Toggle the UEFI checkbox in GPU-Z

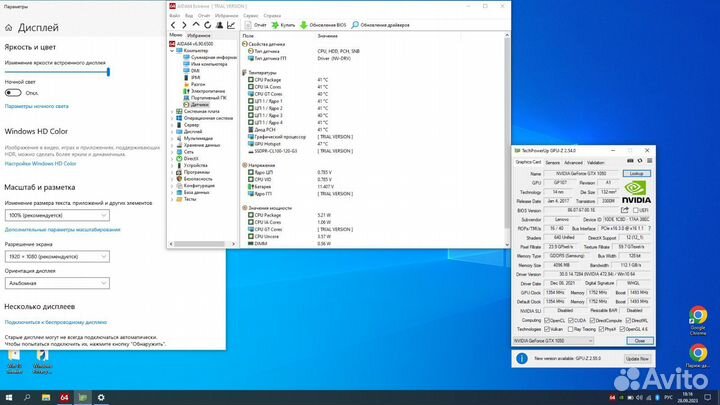(x=636, y=210)
